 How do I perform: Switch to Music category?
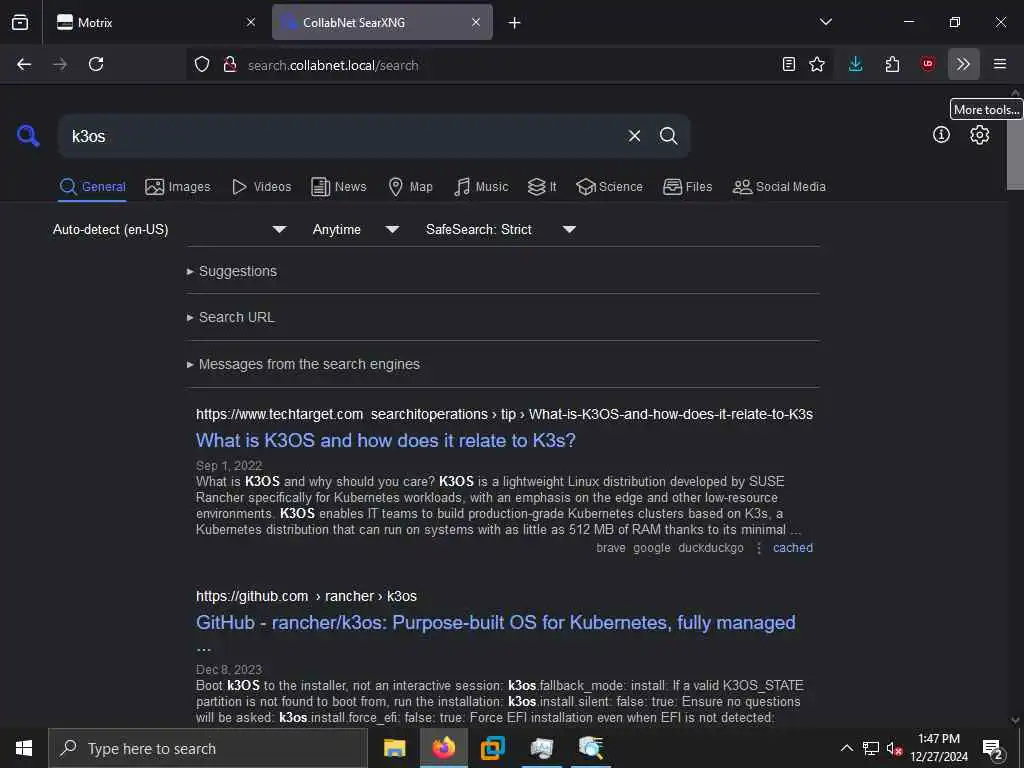[x=481, y=187]
